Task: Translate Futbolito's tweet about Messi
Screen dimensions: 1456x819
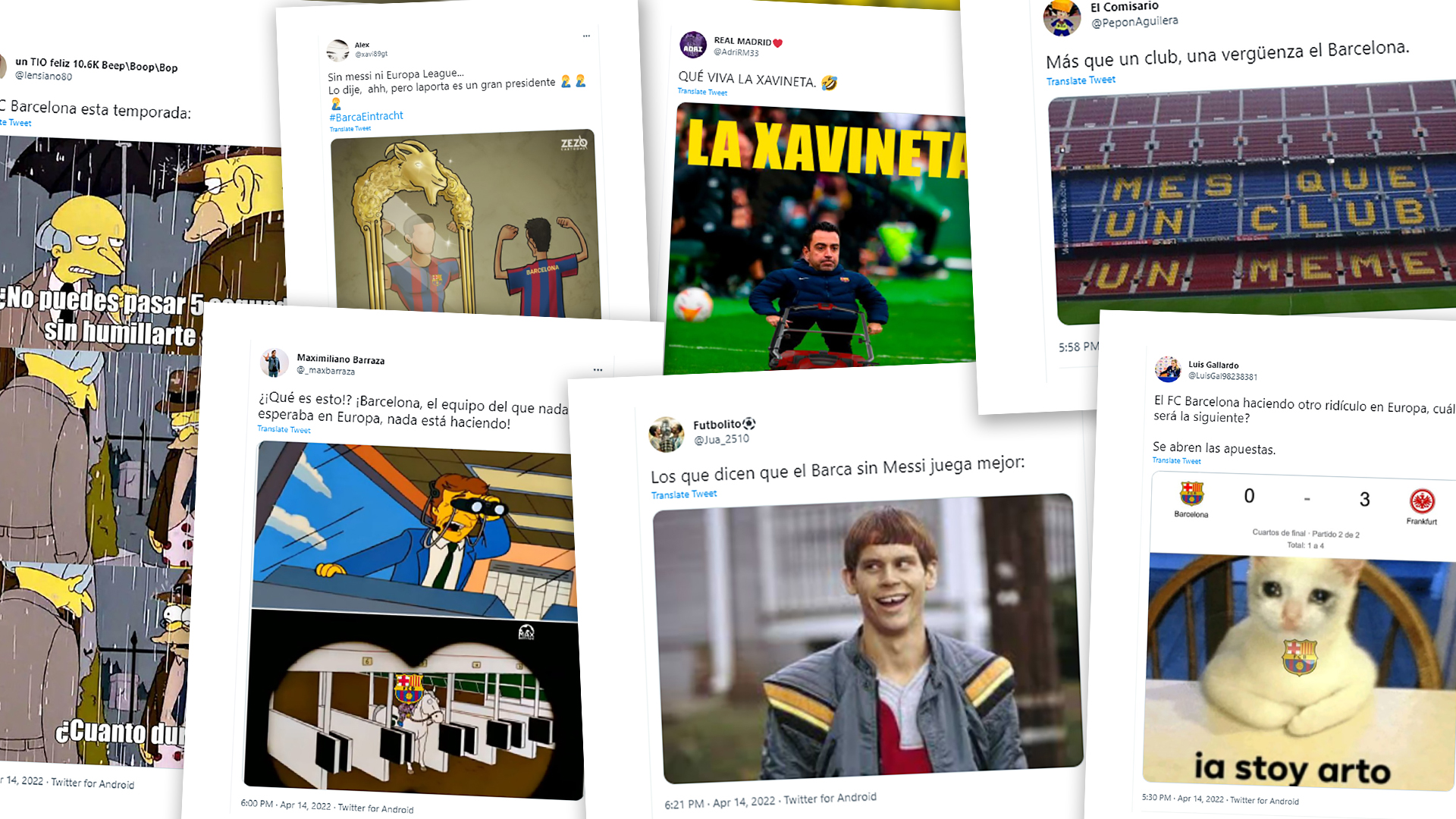Action: click(x=684, y=494)
